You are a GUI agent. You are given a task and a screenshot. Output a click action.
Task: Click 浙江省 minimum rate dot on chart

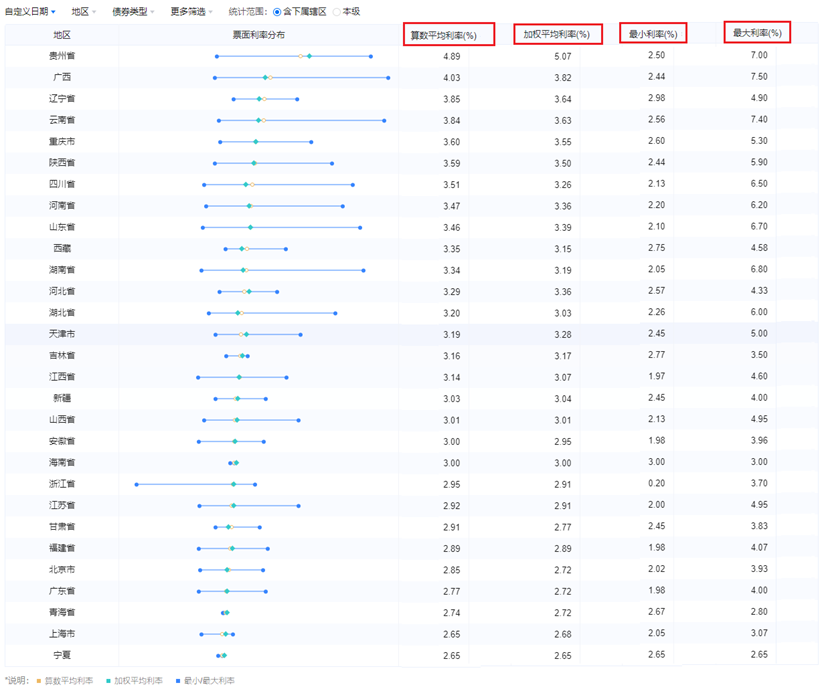pyautogui.click(x=137, y=484)
